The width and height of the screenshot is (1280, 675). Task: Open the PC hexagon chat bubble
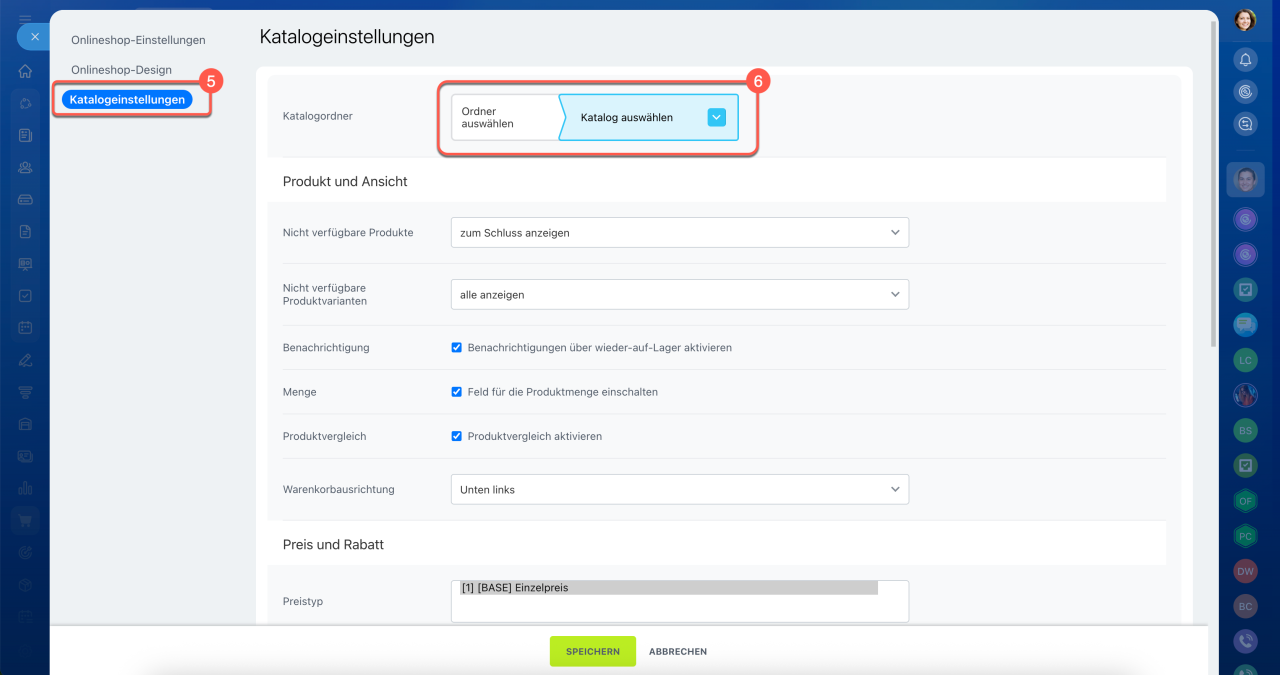(x=1245, y=536)
